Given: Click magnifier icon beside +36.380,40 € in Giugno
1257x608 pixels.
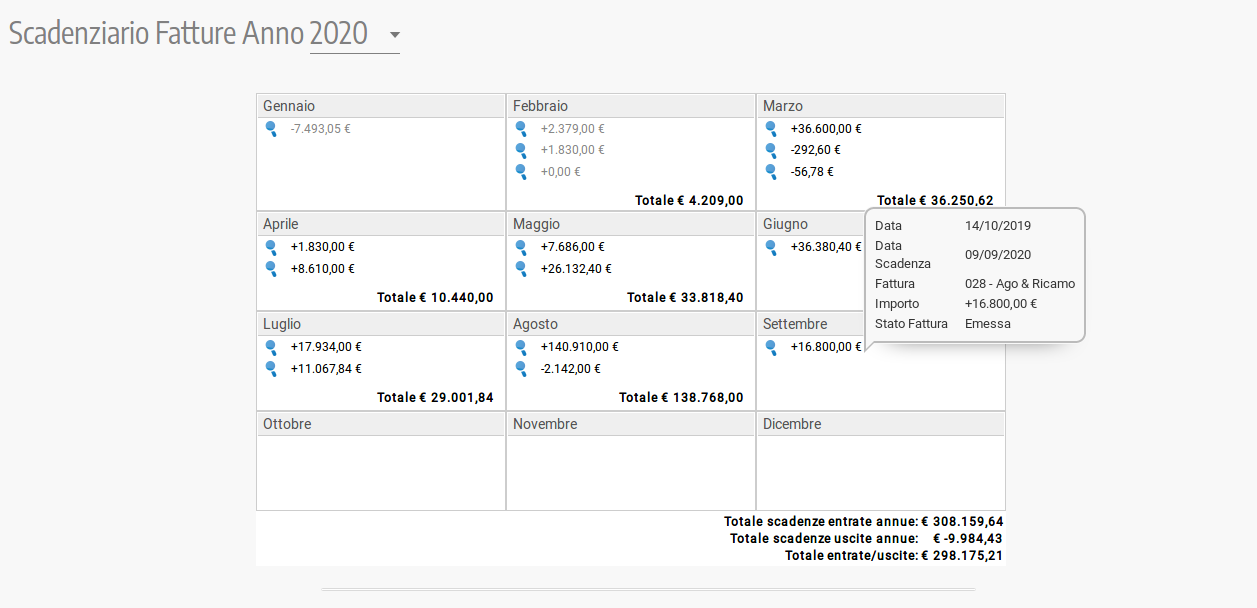Looking at the screenshot, I should pos(771,247).
